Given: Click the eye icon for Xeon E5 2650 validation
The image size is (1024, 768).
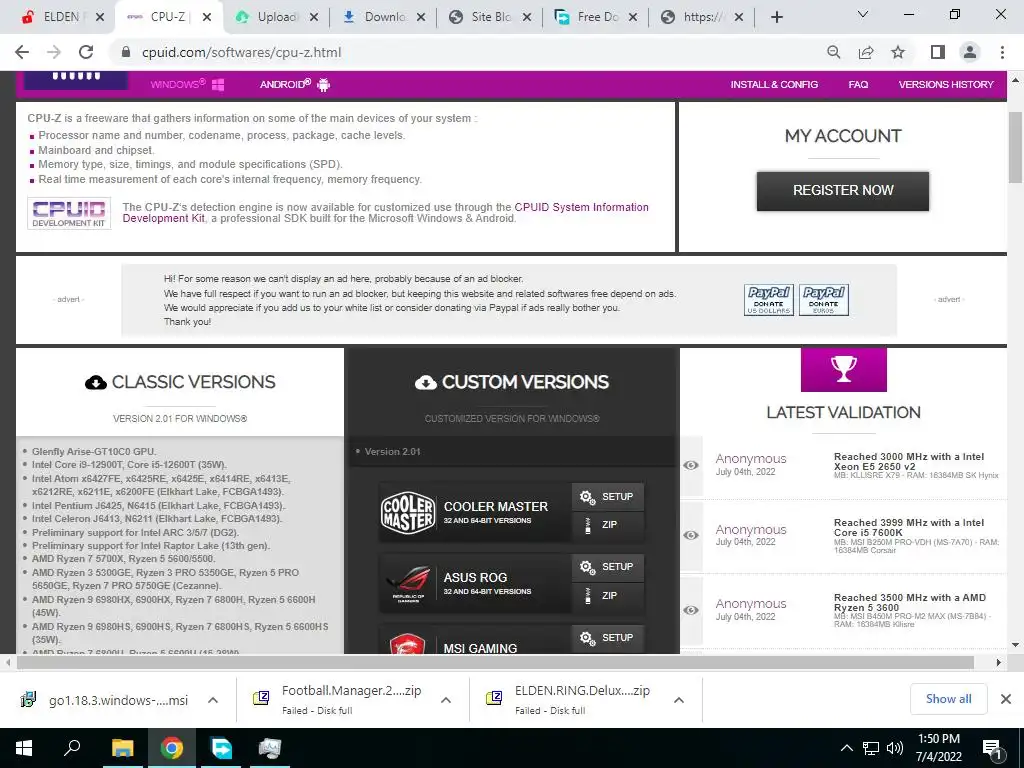Looking at the screenshot, I should click(x=691, y=466).
